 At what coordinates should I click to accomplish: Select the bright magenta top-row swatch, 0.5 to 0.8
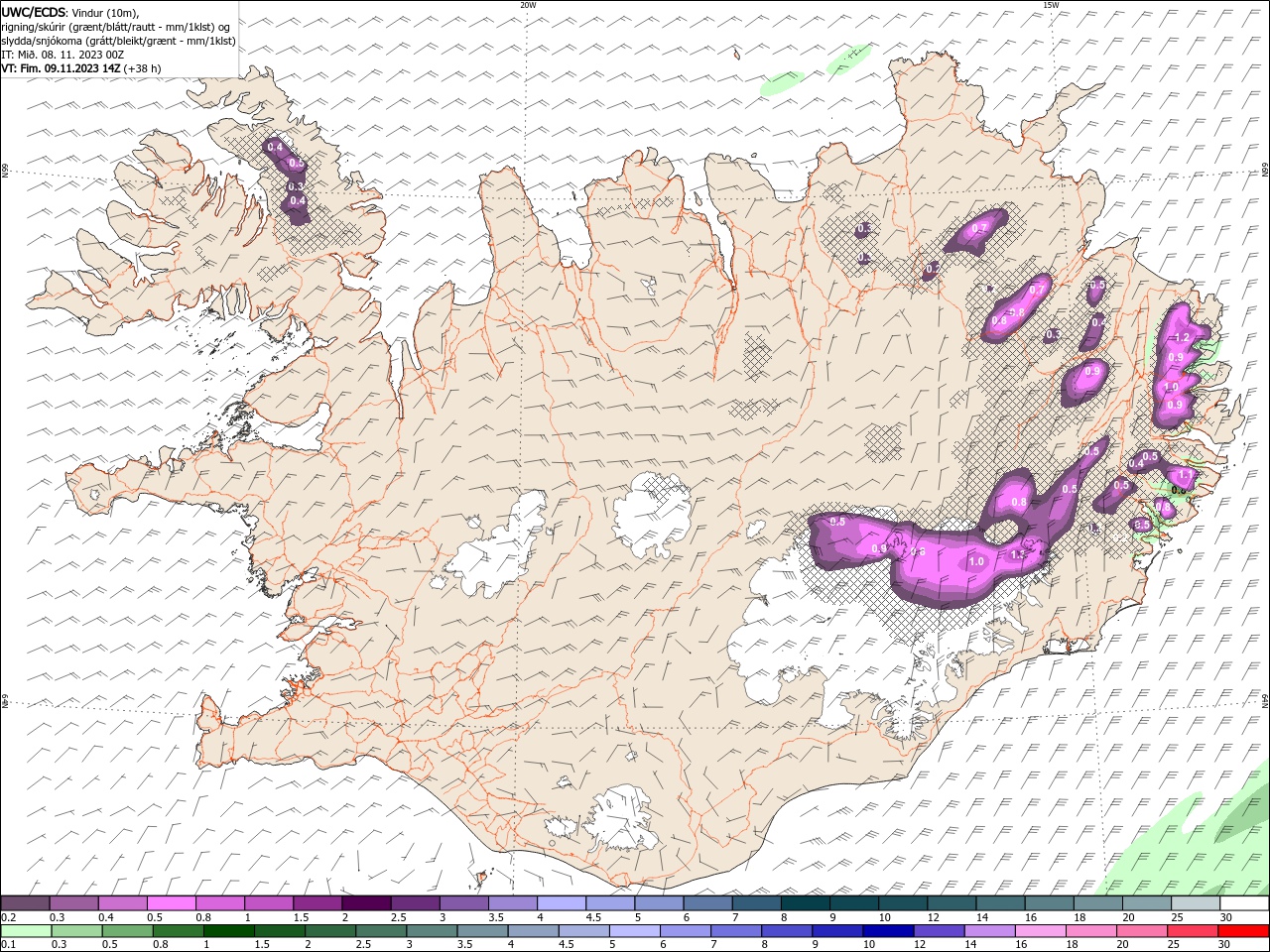171,902
